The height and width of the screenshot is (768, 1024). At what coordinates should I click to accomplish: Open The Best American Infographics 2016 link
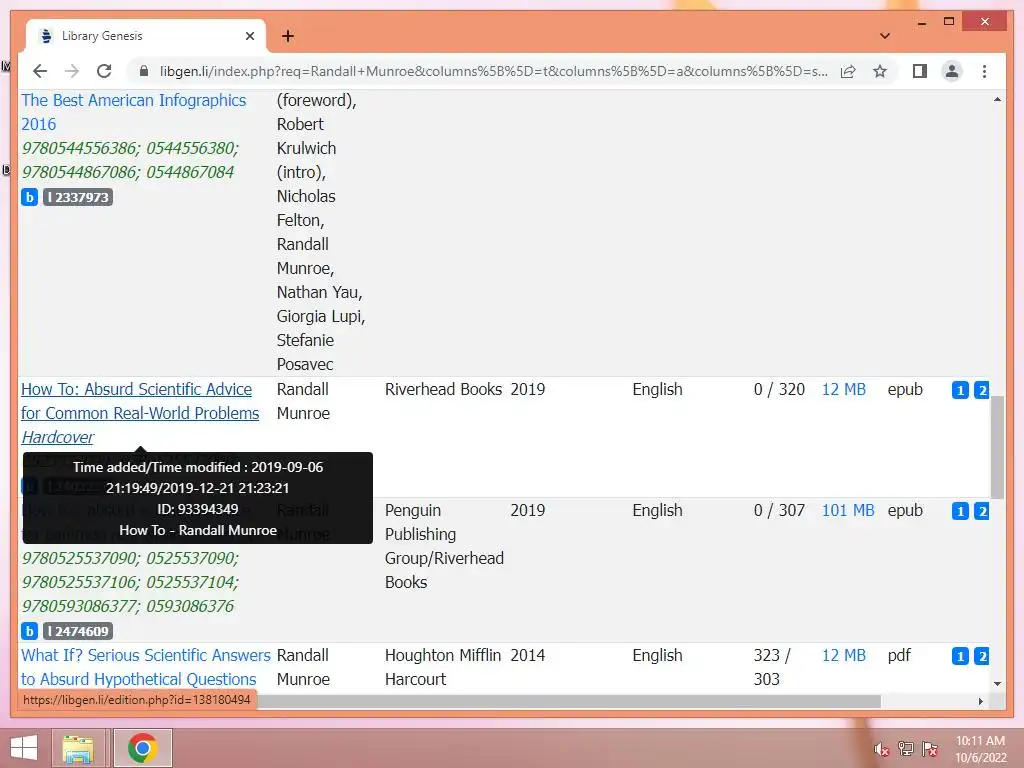pyautogui.click(x=134, y=112)
